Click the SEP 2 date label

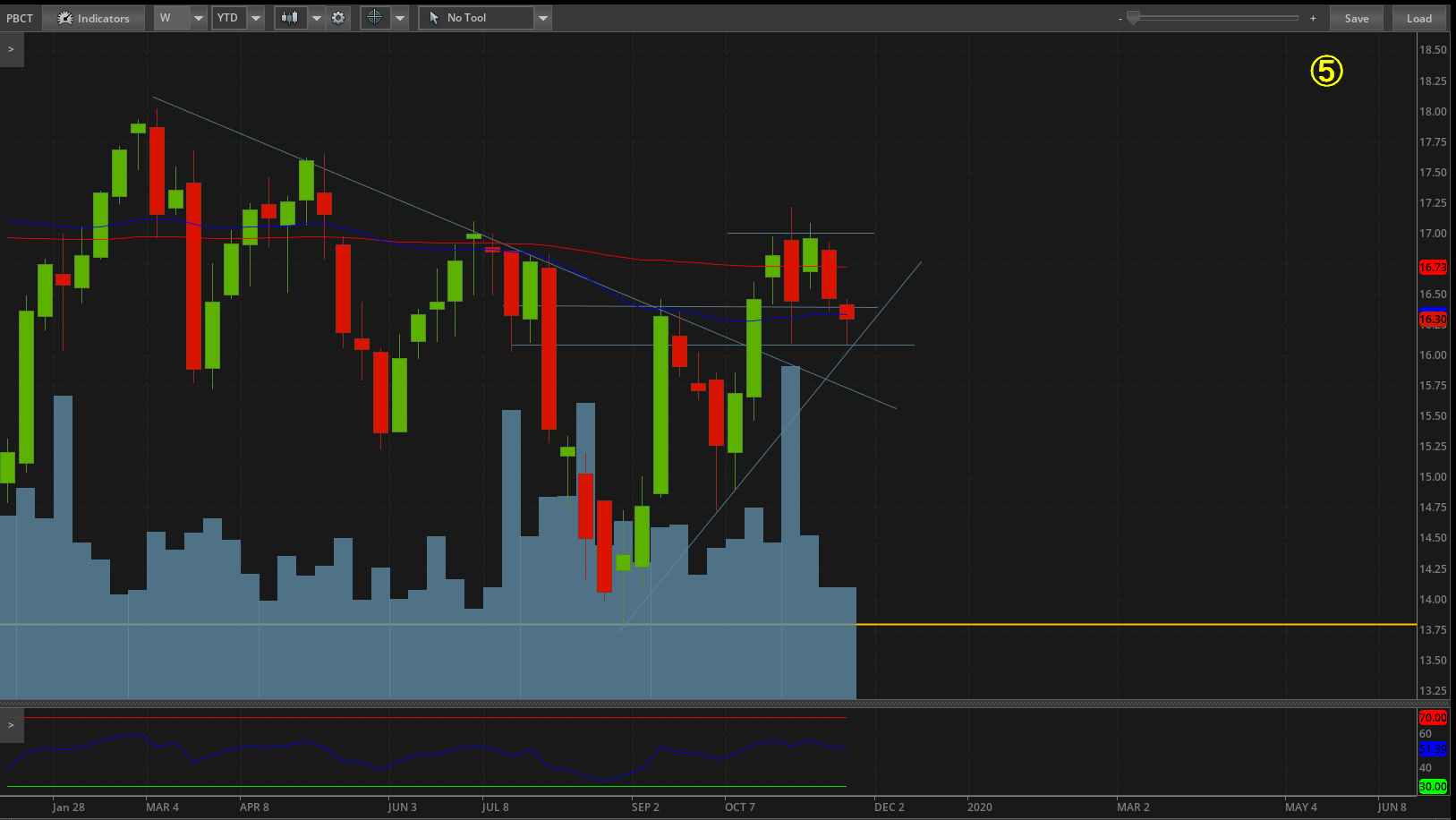coord(645,807)
